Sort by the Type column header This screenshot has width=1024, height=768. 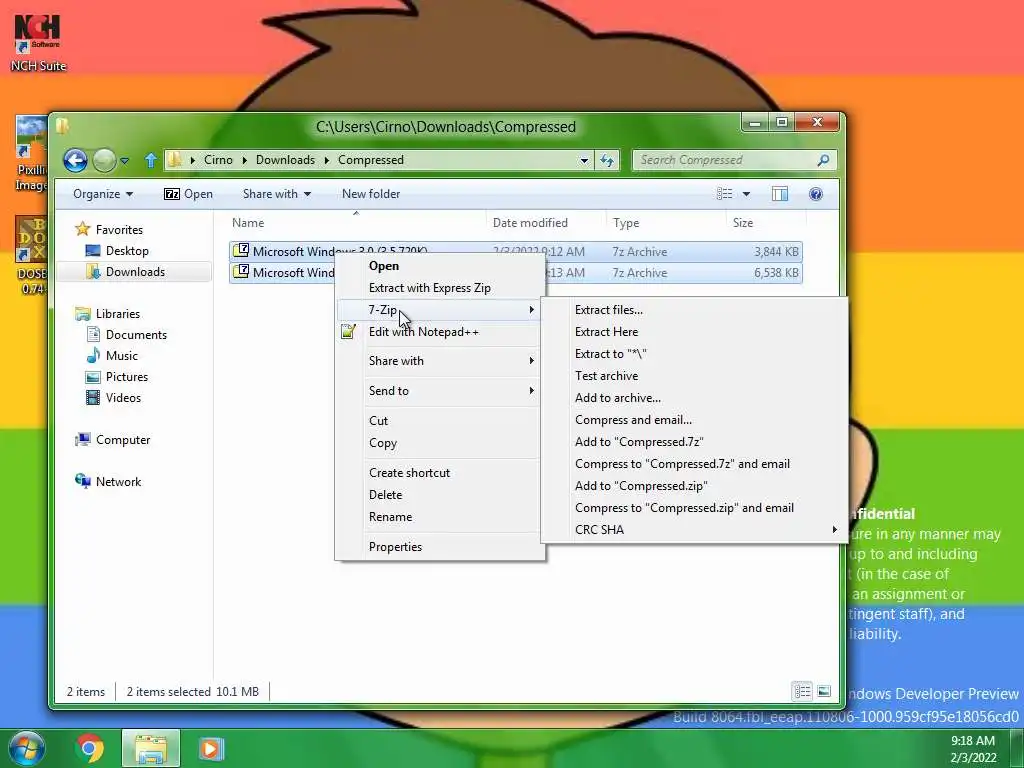[665, 223]
